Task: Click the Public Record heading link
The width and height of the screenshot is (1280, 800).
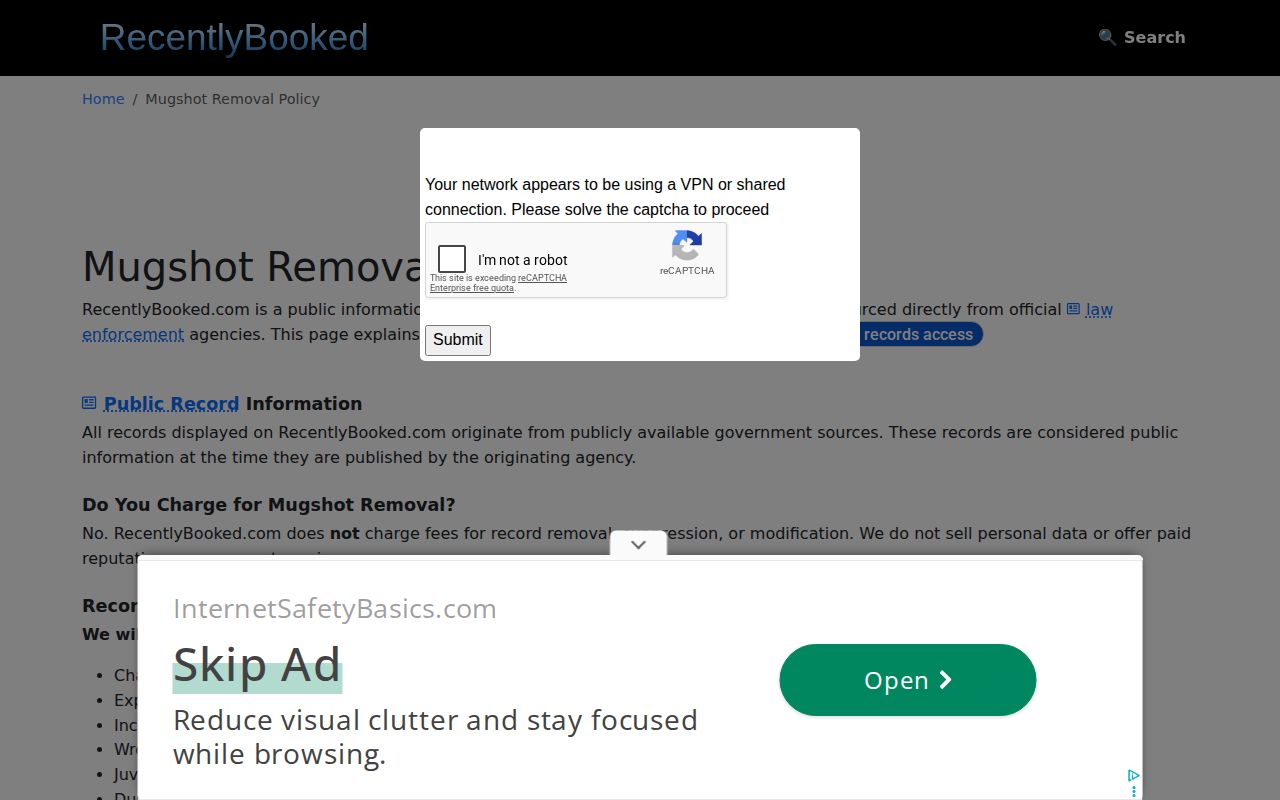Action: click(171, 404)
